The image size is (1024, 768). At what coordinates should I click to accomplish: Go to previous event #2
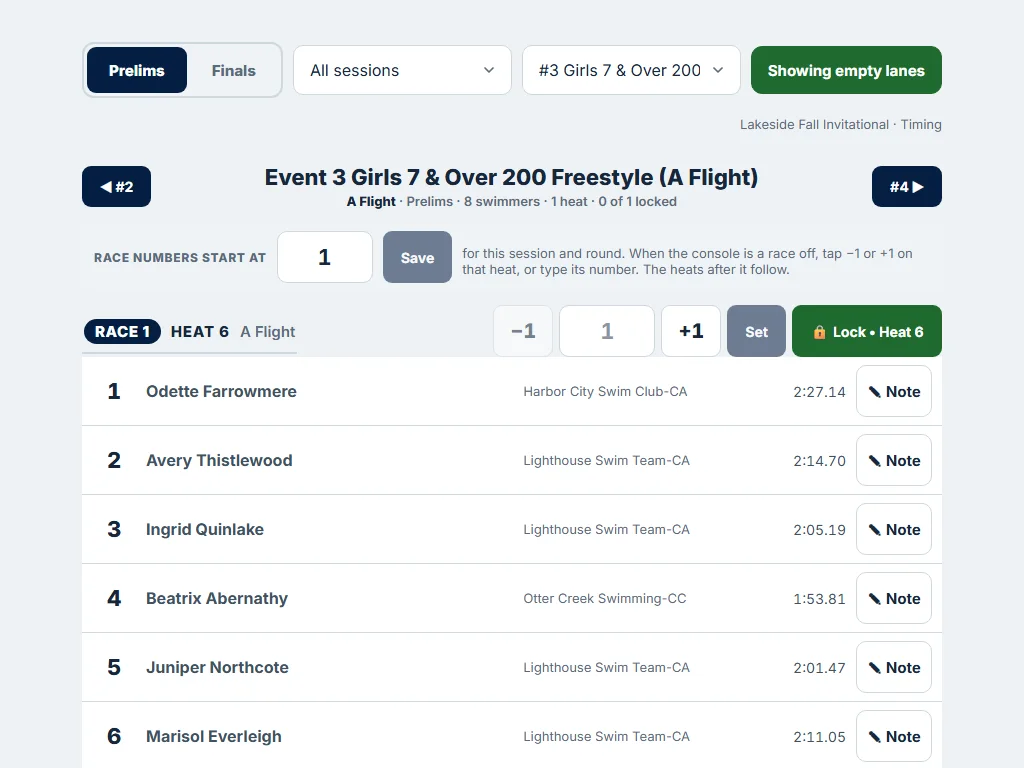116,187
